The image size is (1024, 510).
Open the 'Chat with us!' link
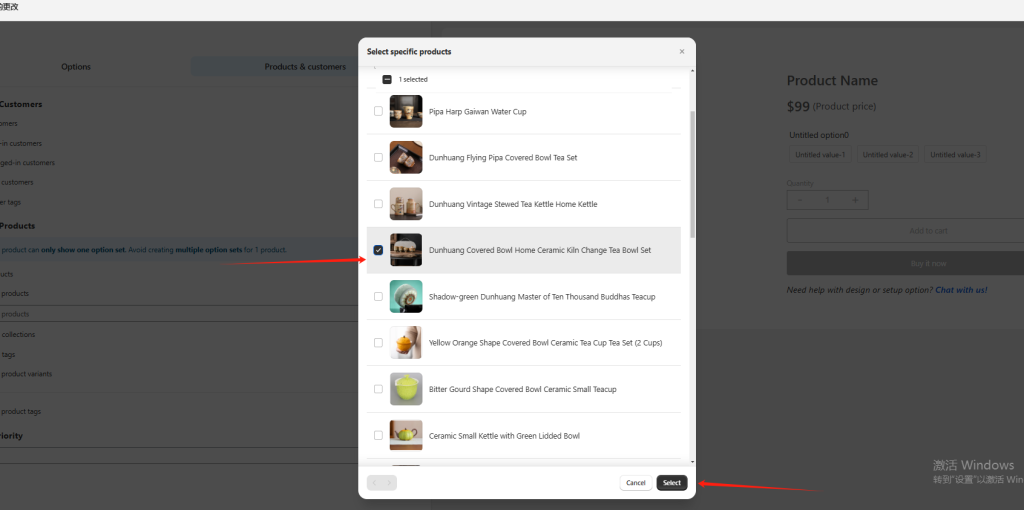coord(961,290)
